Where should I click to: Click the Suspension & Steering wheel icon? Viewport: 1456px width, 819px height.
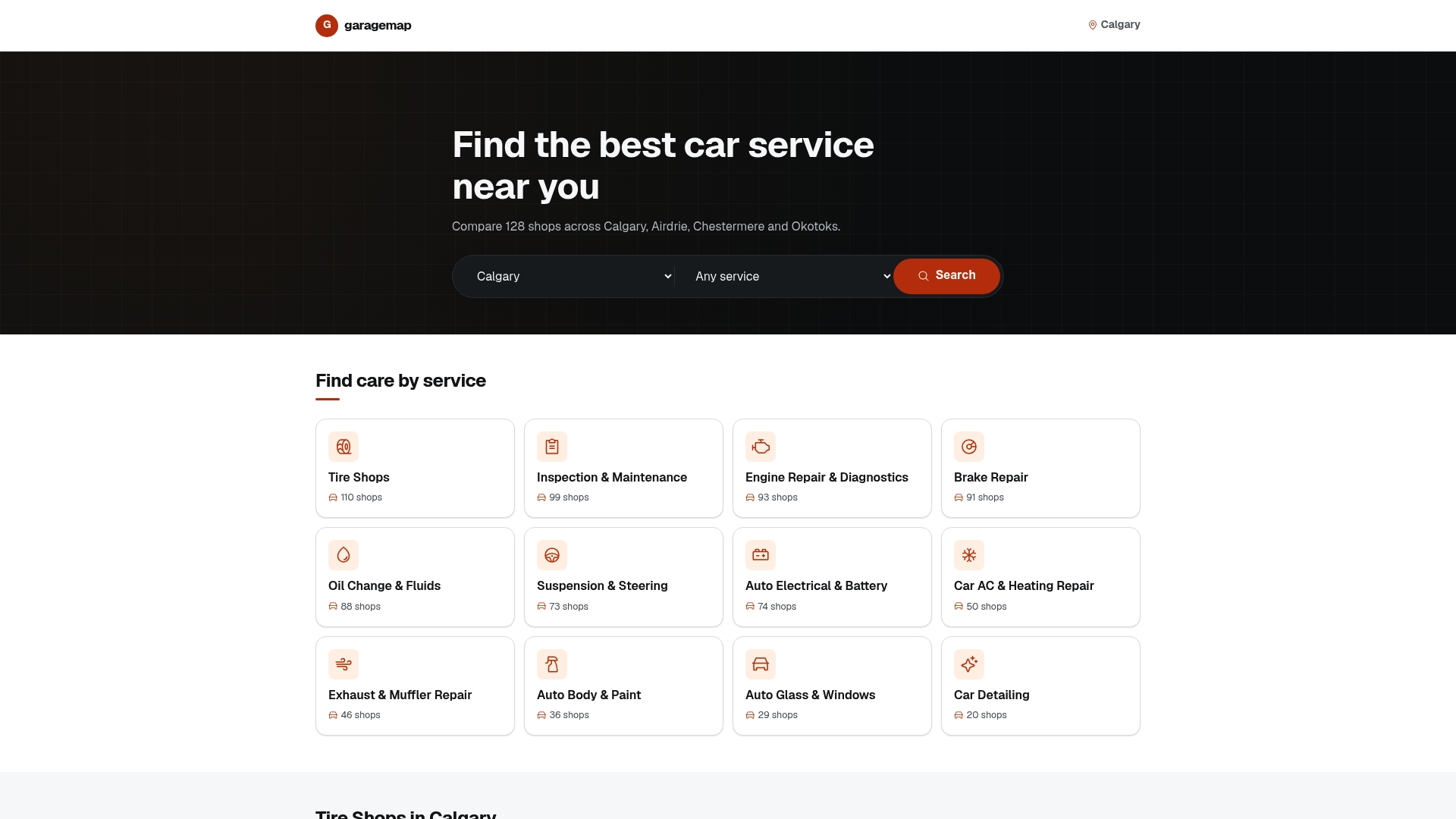(x=552, y=555)
